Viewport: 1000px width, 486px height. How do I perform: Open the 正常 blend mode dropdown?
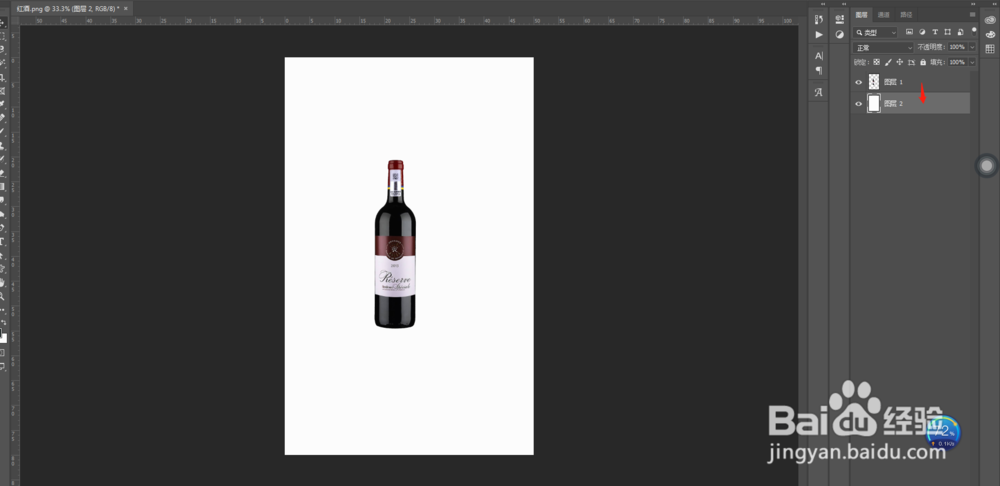click(883, 47)
